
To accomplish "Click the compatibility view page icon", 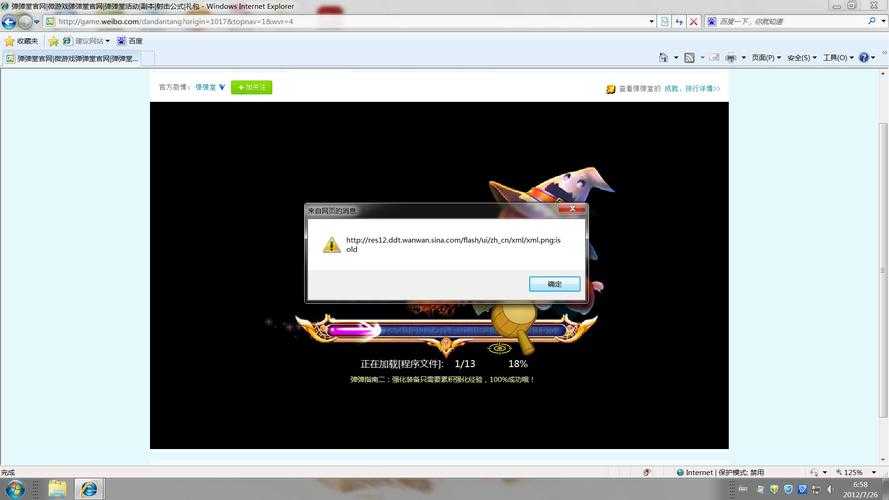I will [x=665, y=22].
